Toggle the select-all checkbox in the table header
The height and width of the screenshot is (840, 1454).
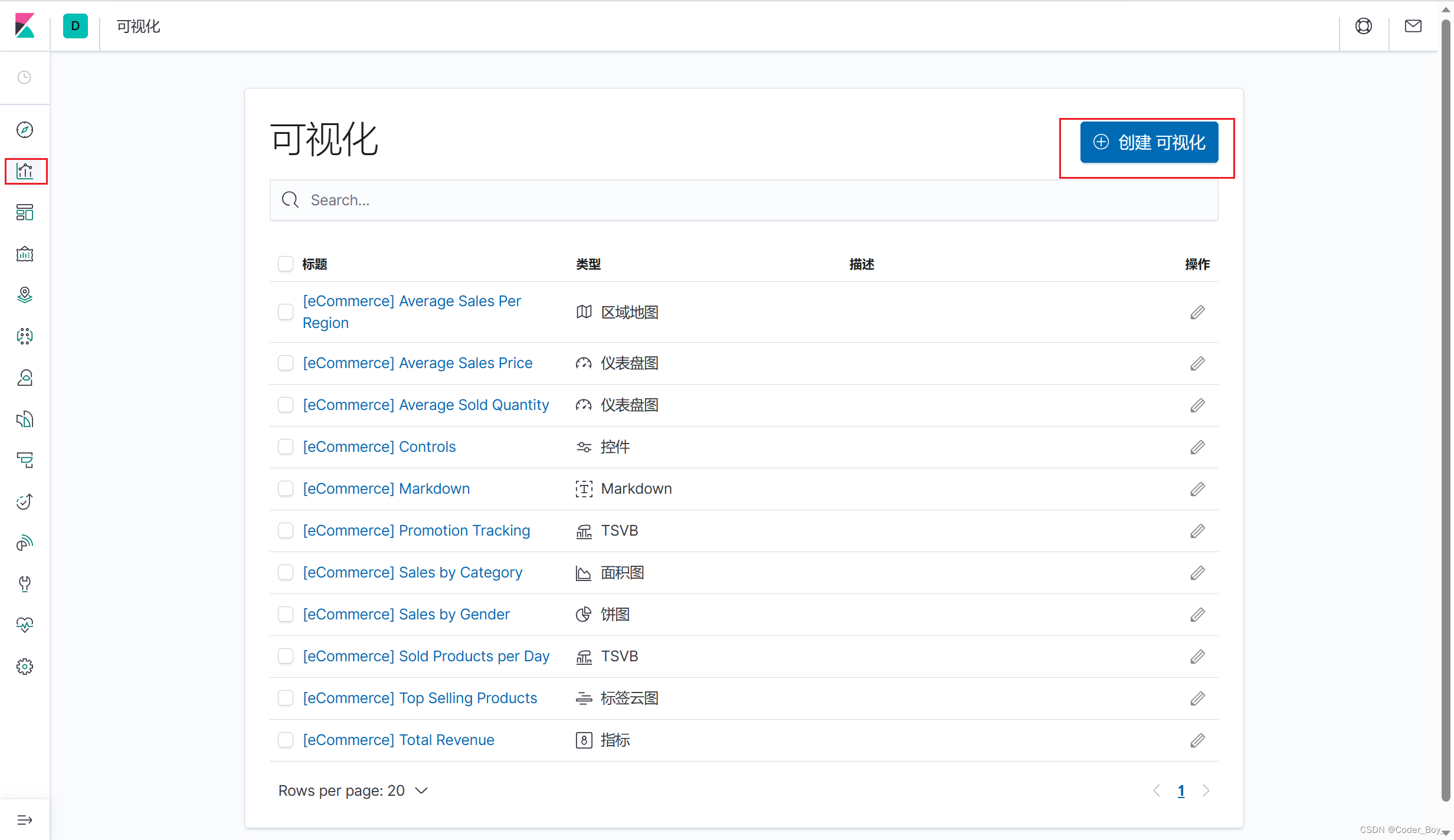pyautogui.click(x=286, y=264)
